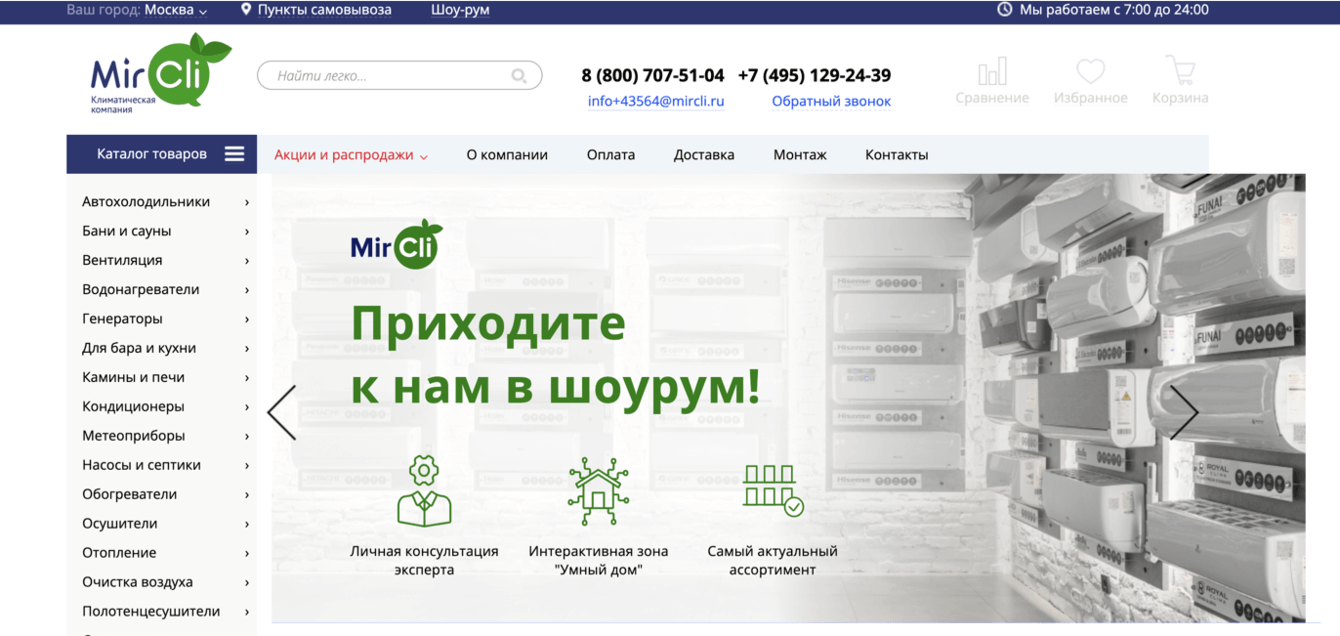Open the Избранное favorites heart icon

(x=1090, y=70)
